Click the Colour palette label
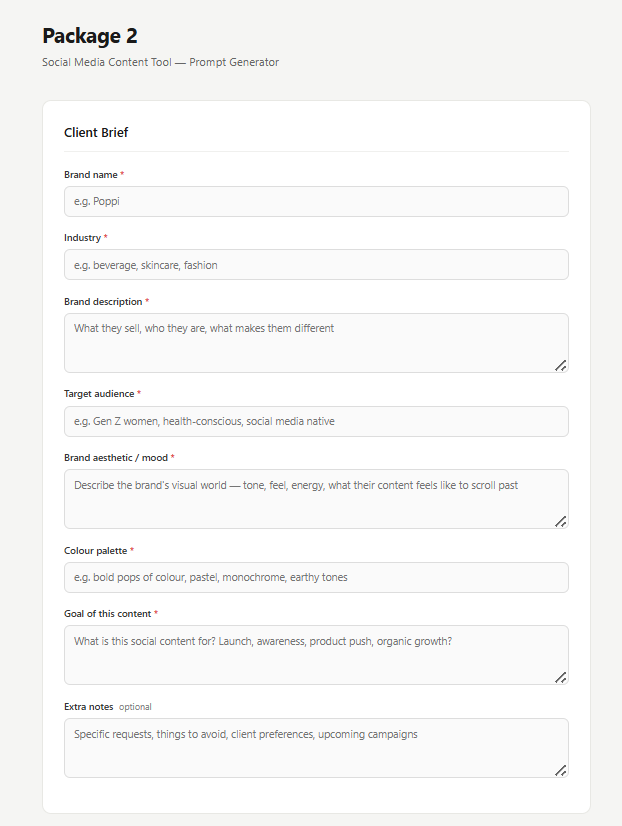 pos(95,550)
